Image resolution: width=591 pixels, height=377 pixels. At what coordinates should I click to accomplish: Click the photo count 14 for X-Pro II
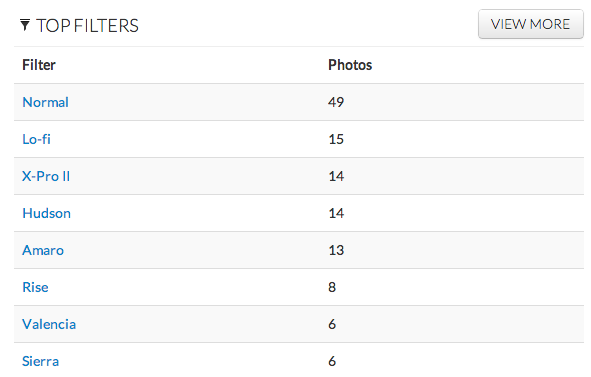click(x=336, y=176)
